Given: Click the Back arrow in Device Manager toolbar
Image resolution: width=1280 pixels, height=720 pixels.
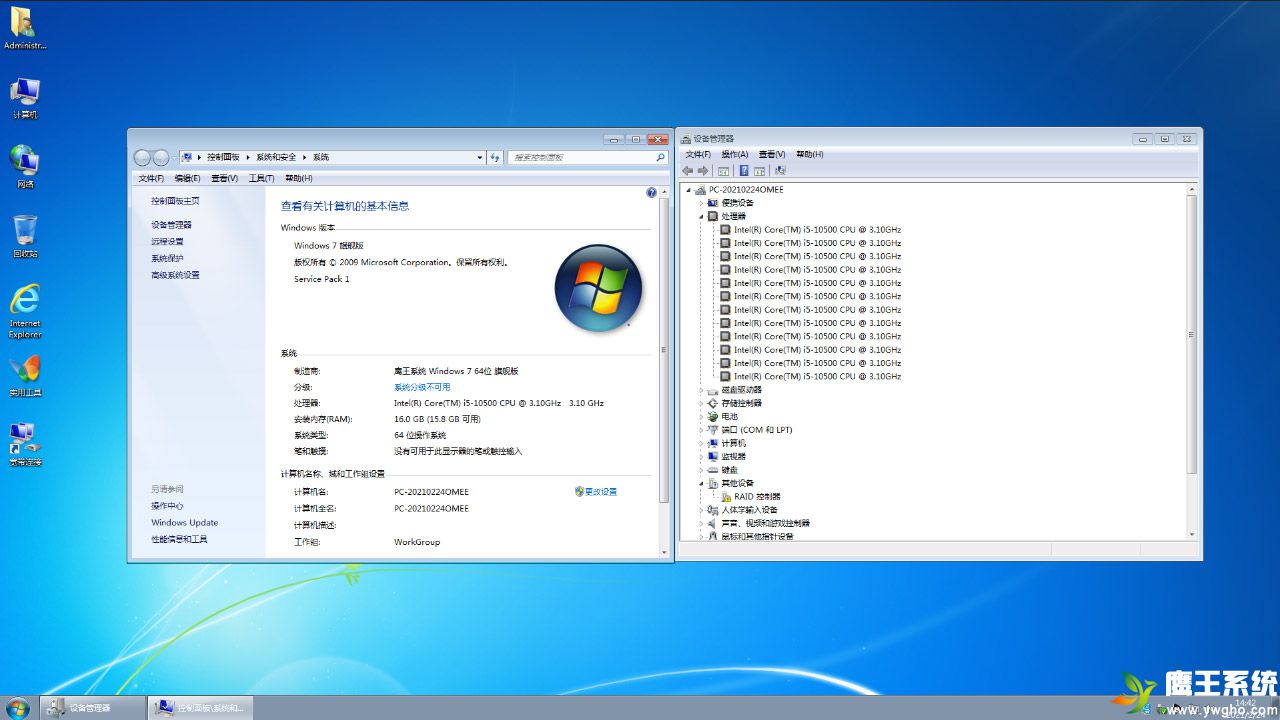Looking at the screenshot, I should pos(688,170).
